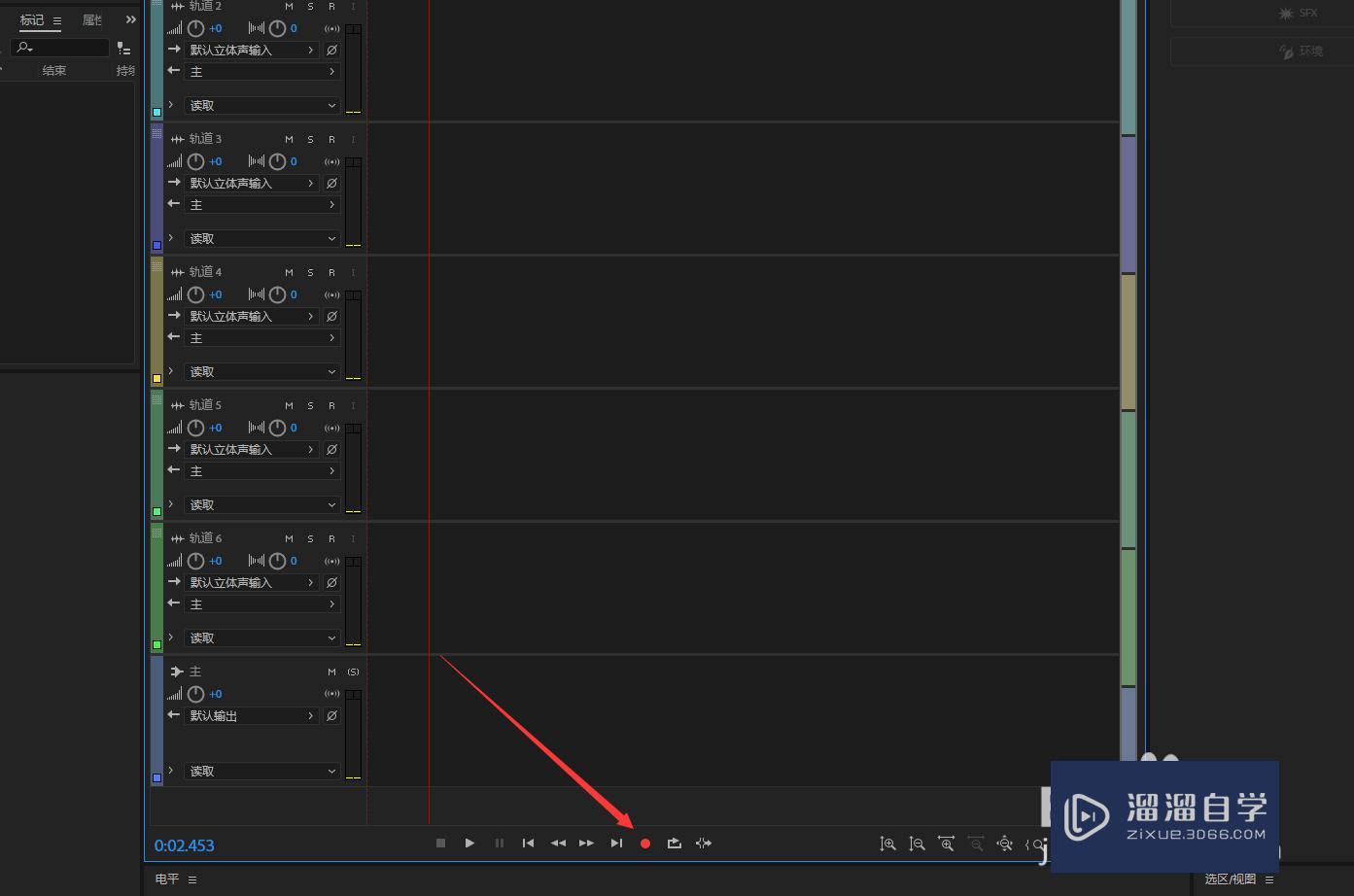Click Sum to Mono icon on track 6
This screenshot has width=1354, height=896.
331,561
